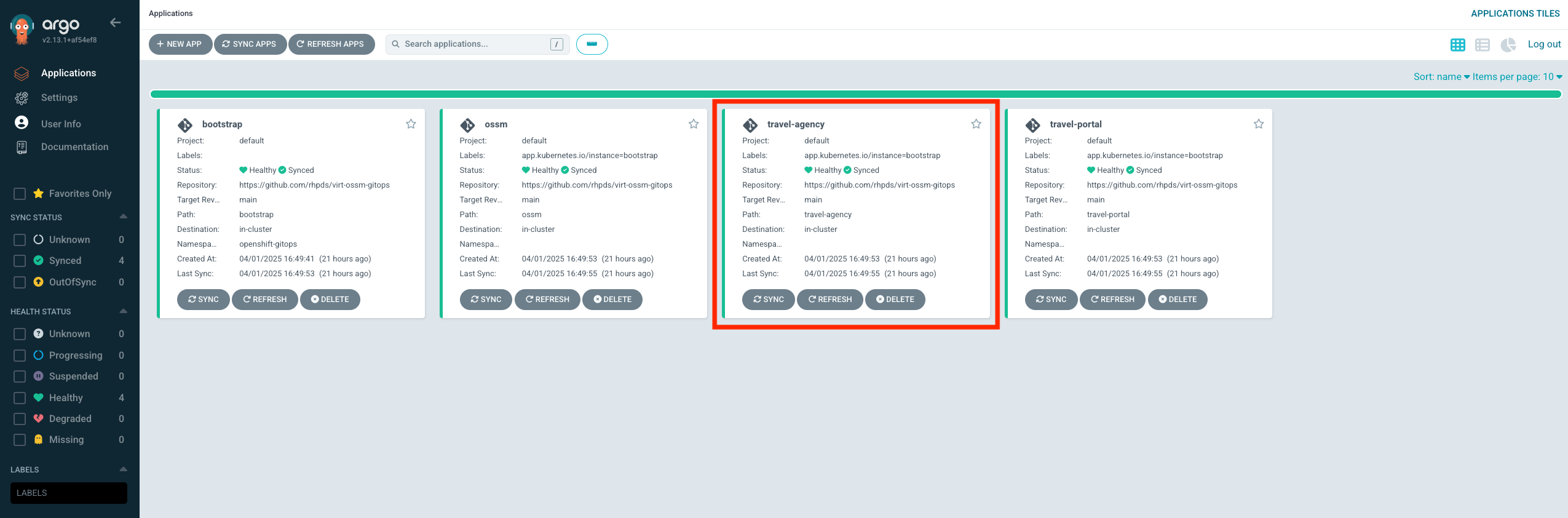Check the Synced filter

tap(20, 261)
